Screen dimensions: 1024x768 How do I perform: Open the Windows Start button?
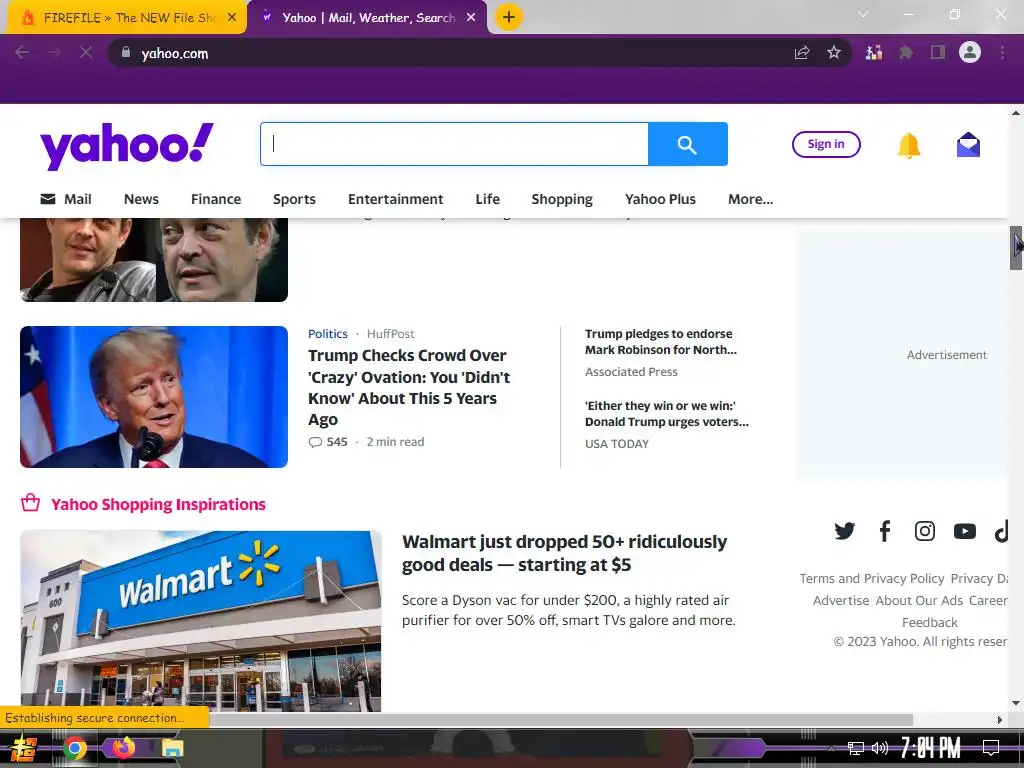click(24, 748)
